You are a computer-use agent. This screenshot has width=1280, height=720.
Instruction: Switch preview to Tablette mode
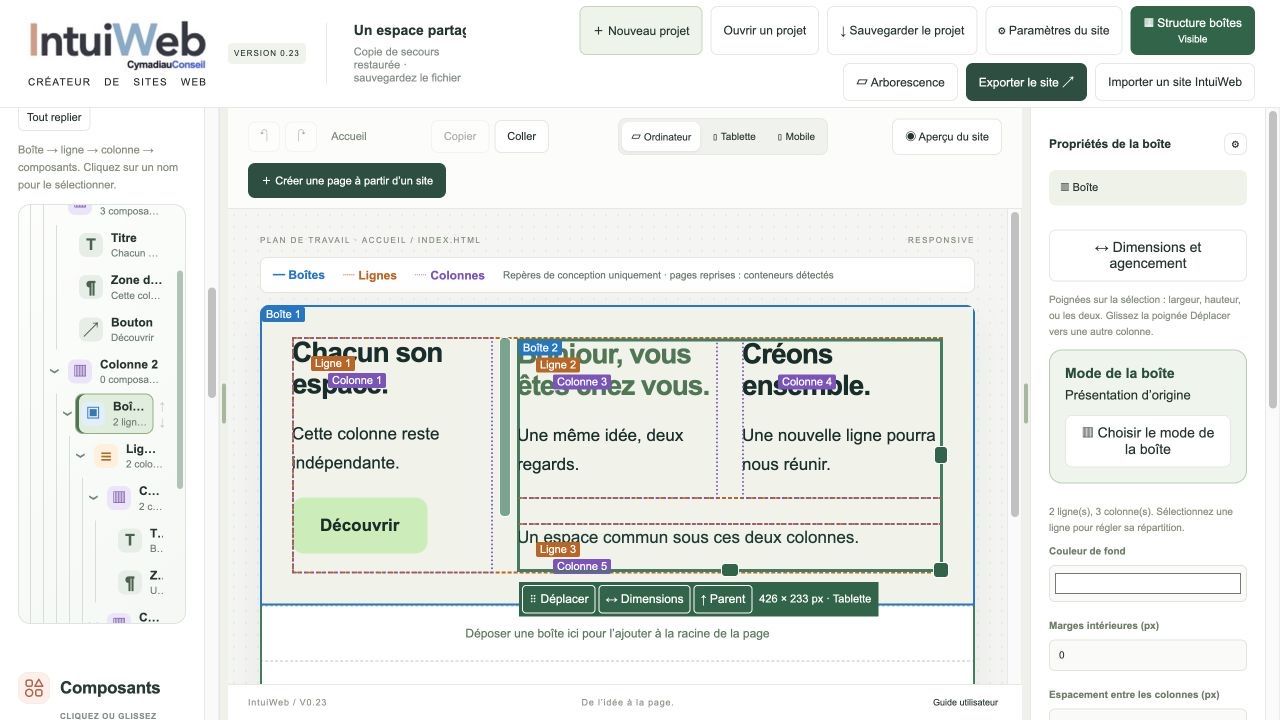(734, 137)
